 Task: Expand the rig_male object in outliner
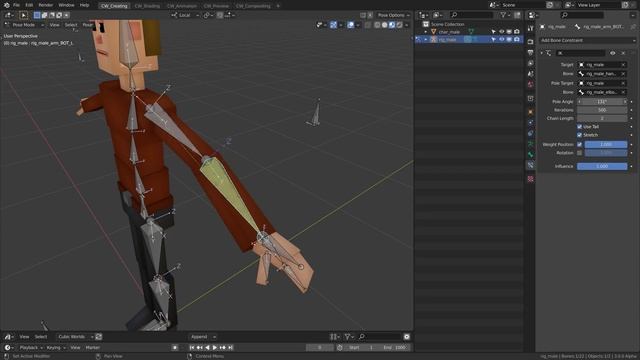point(426,40)
